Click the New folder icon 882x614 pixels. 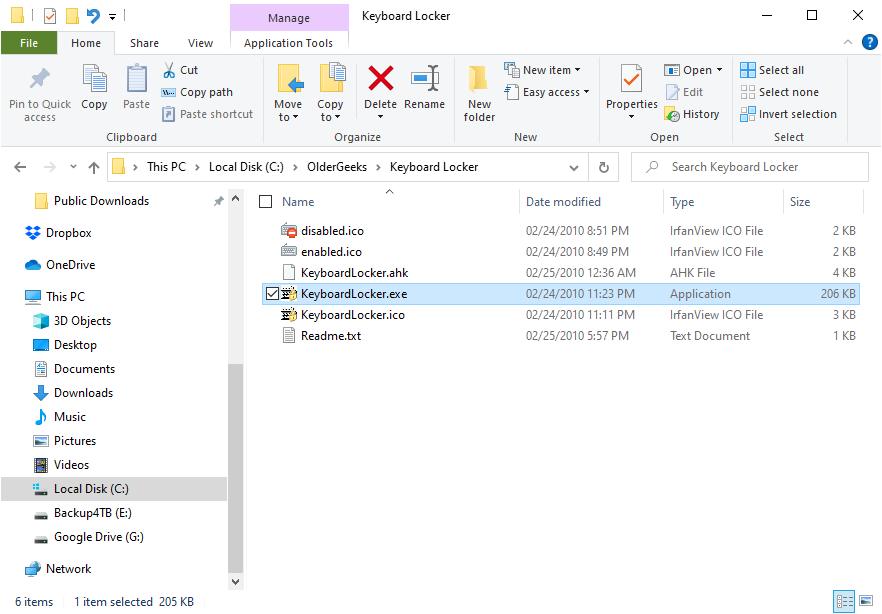[x=479, y=78]
